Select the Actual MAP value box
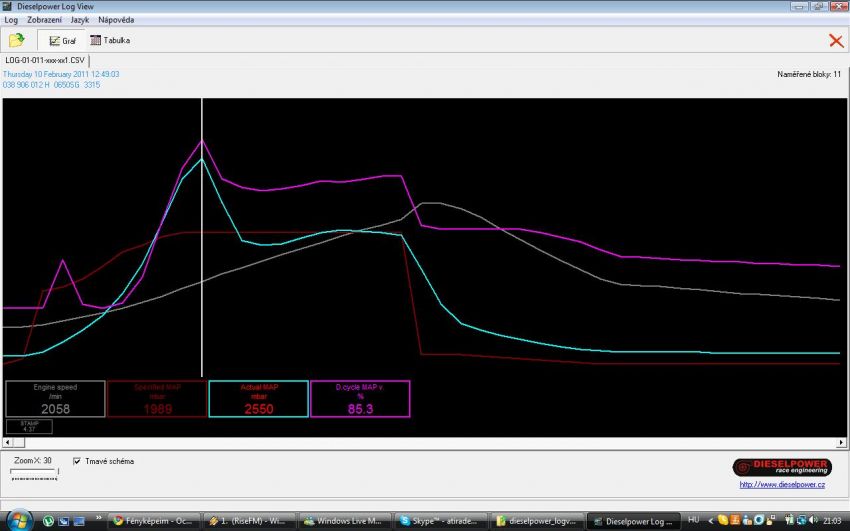 (x=259, y=399)
